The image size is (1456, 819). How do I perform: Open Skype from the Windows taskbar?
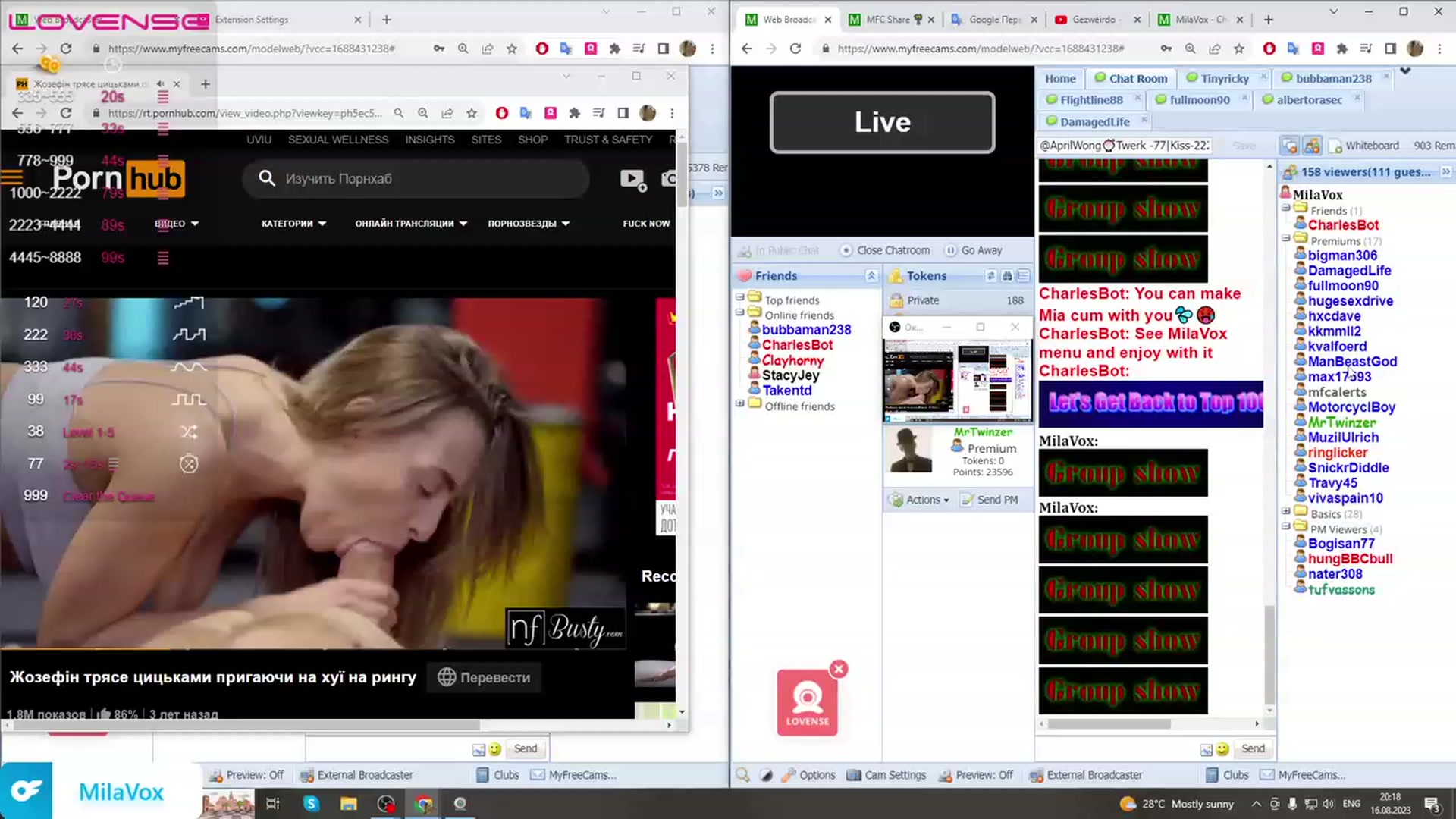click(311, 804)
